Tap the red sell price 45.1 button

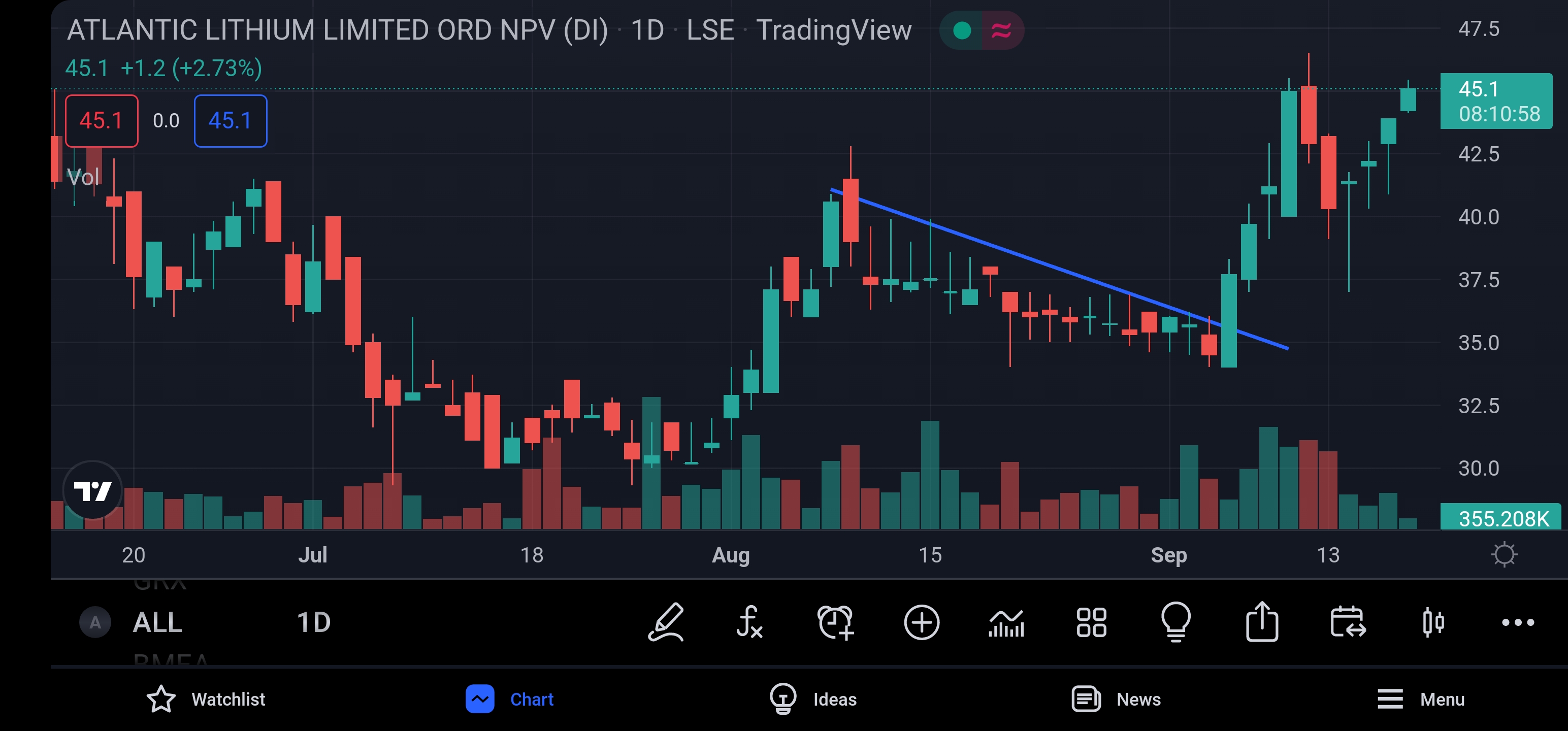click(x=102, y=120)
